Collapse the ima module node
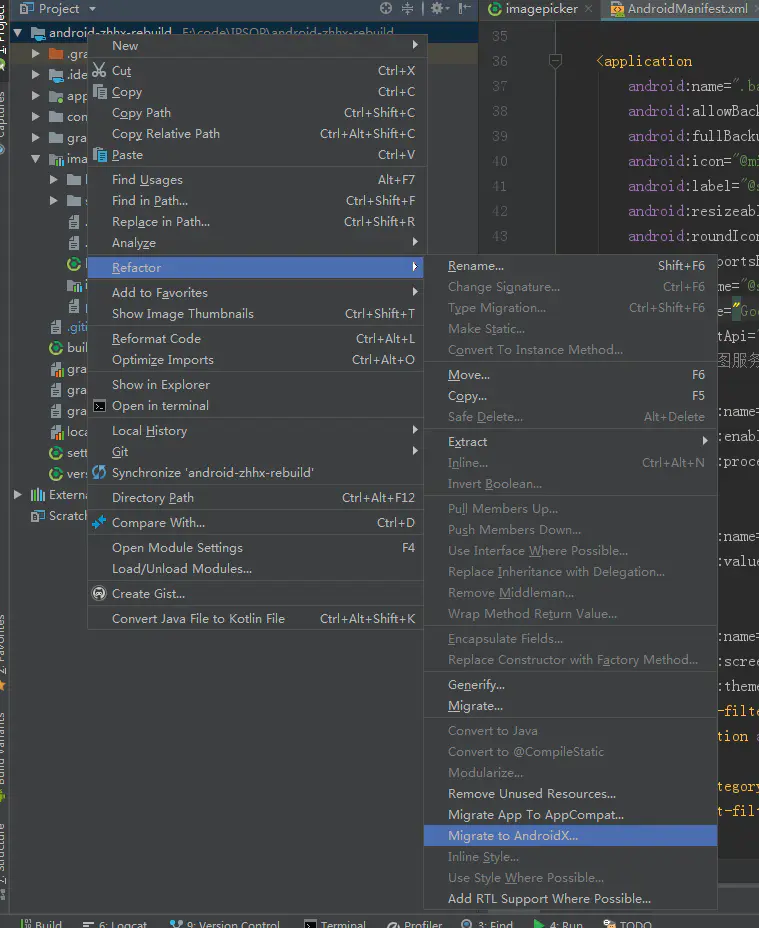 (36, 159)
